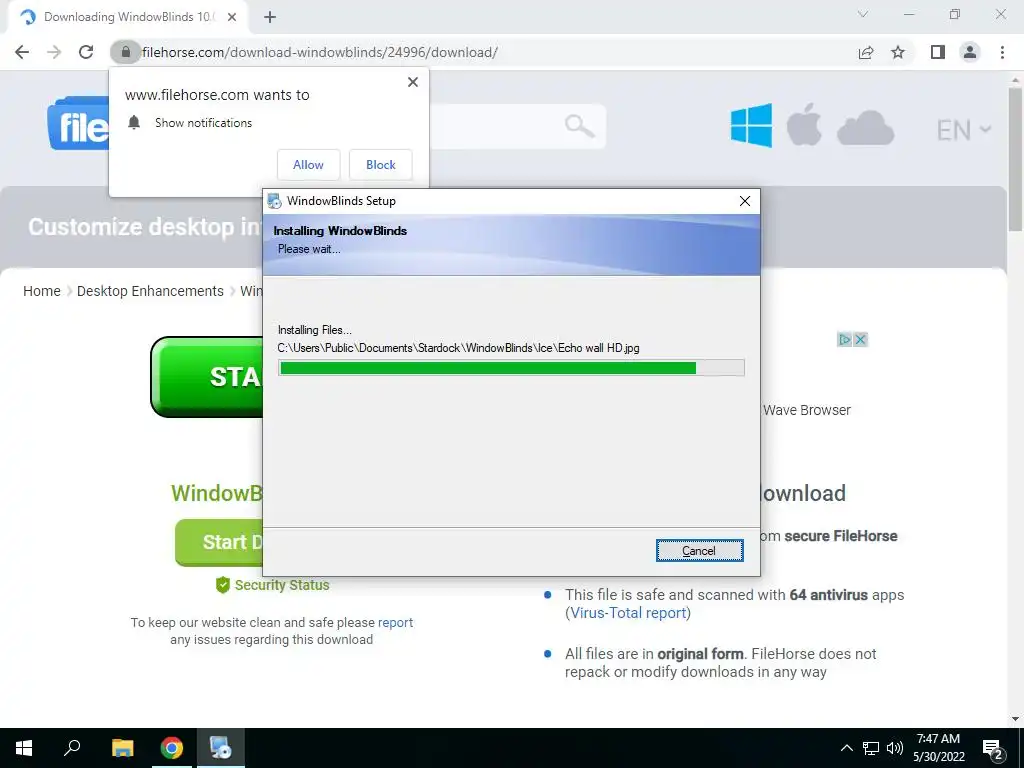Open site info lock icon
The width and height of the screenshot is (1024, 768).
click(x=125, y=52)
